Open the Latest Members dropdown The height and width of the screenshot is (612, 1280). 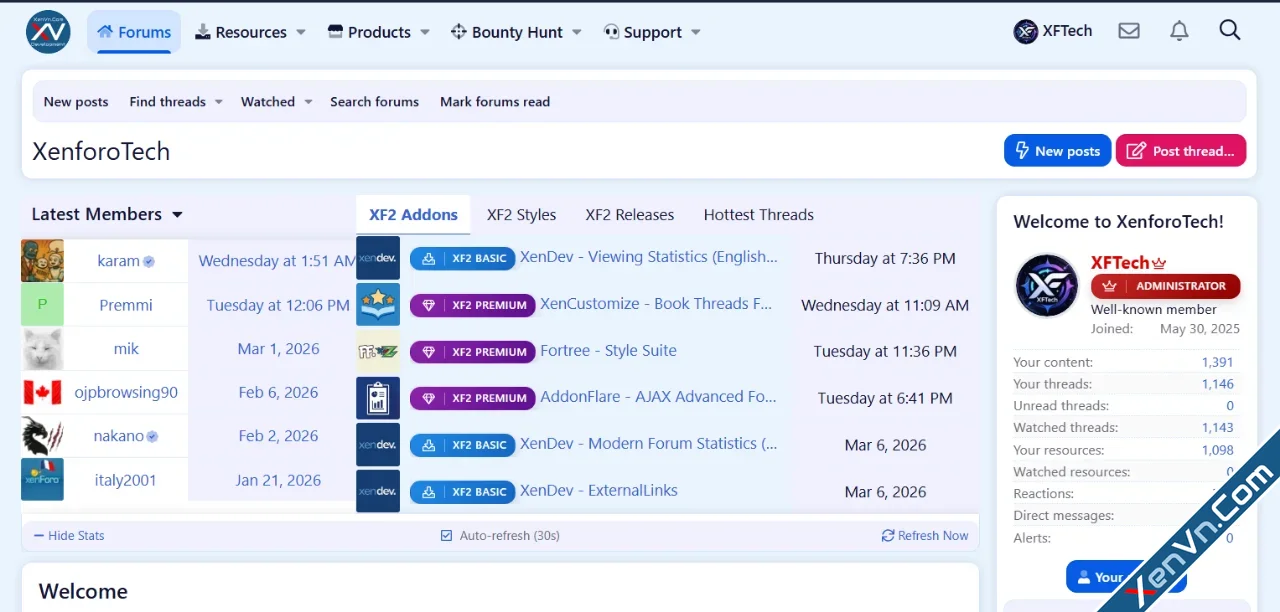[177, 215]
